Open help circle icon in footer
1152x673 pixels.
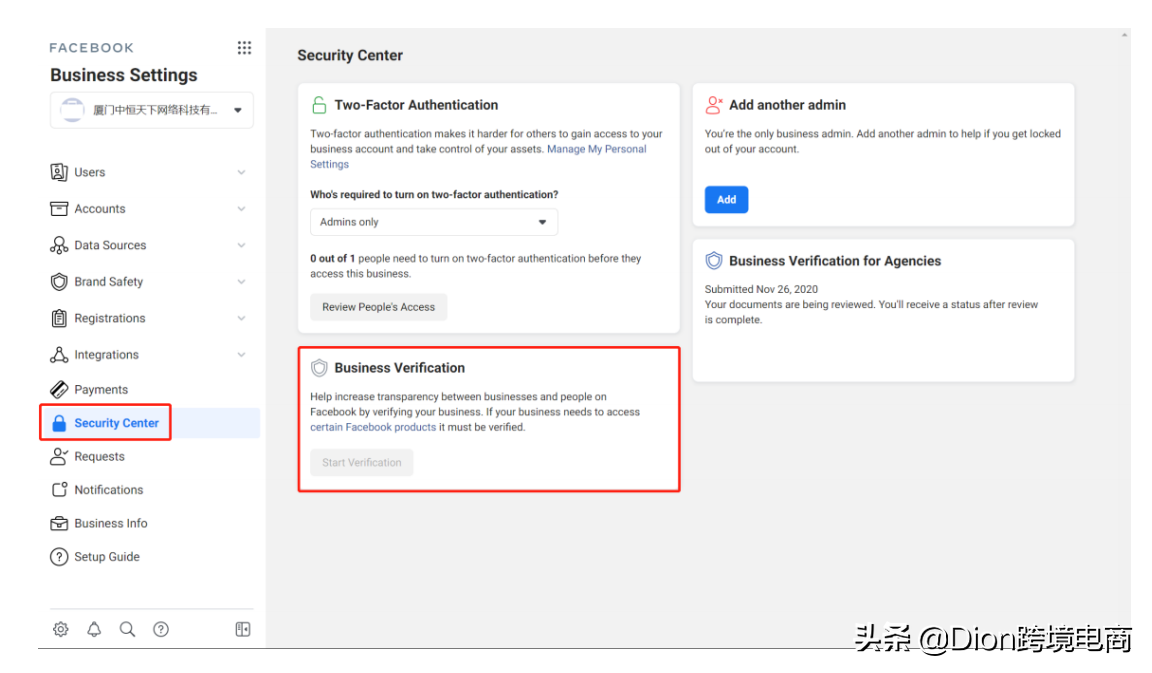[x=161, y=630]
